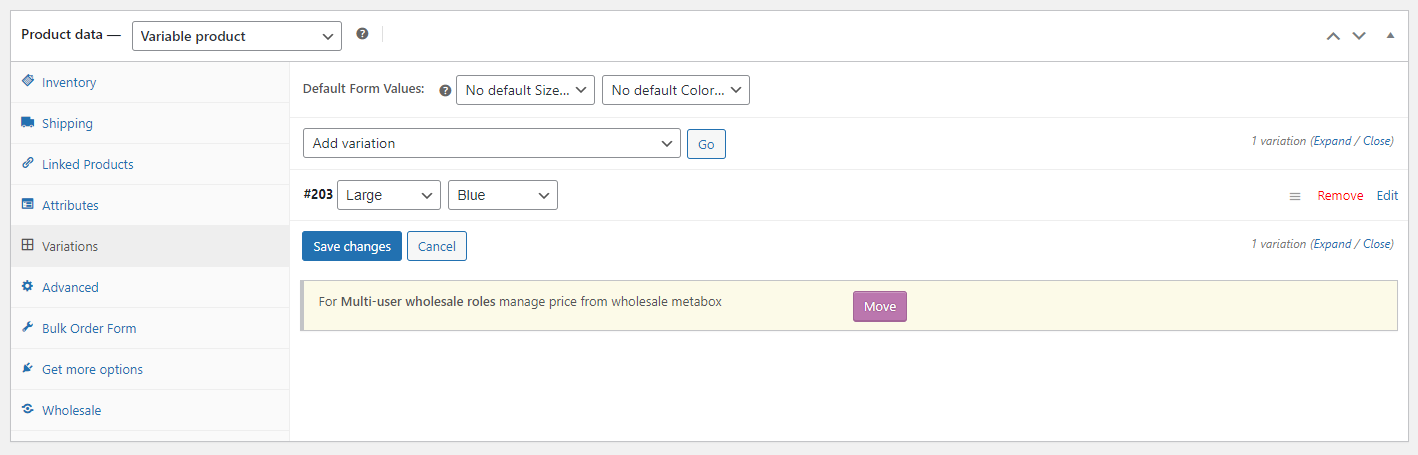Screen dimensions: 1418x455
Task: Click bottom Close variations link
Action: pos(1377,244)
